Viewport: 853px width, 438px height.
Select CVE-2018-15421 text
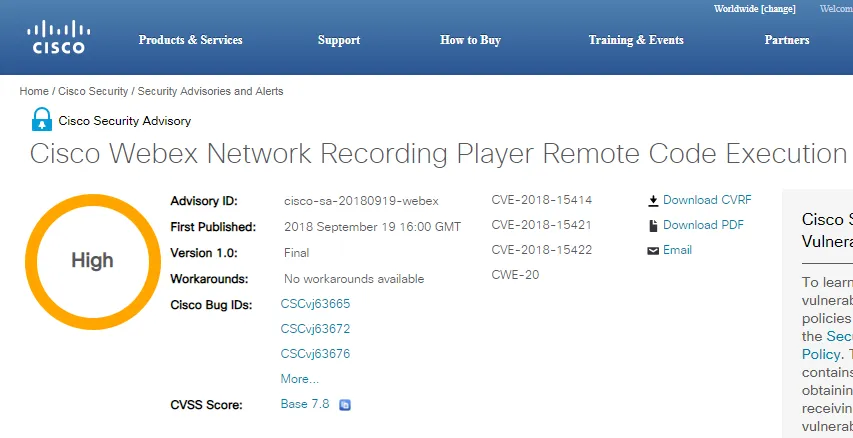click(541, 225)
